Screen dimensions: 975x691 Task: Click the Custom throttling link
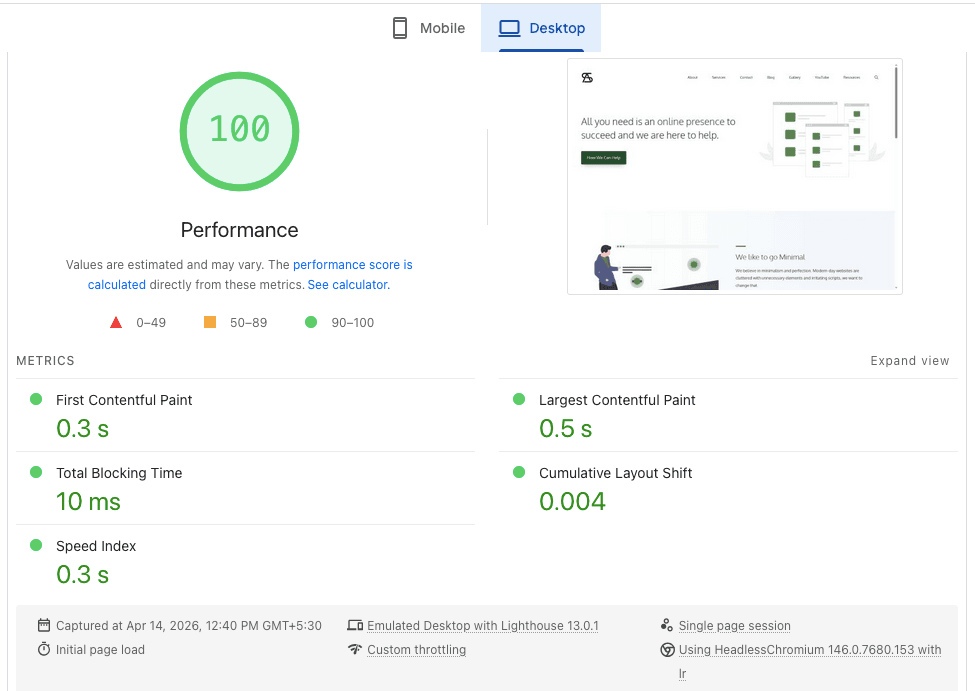tap(417, 649)
